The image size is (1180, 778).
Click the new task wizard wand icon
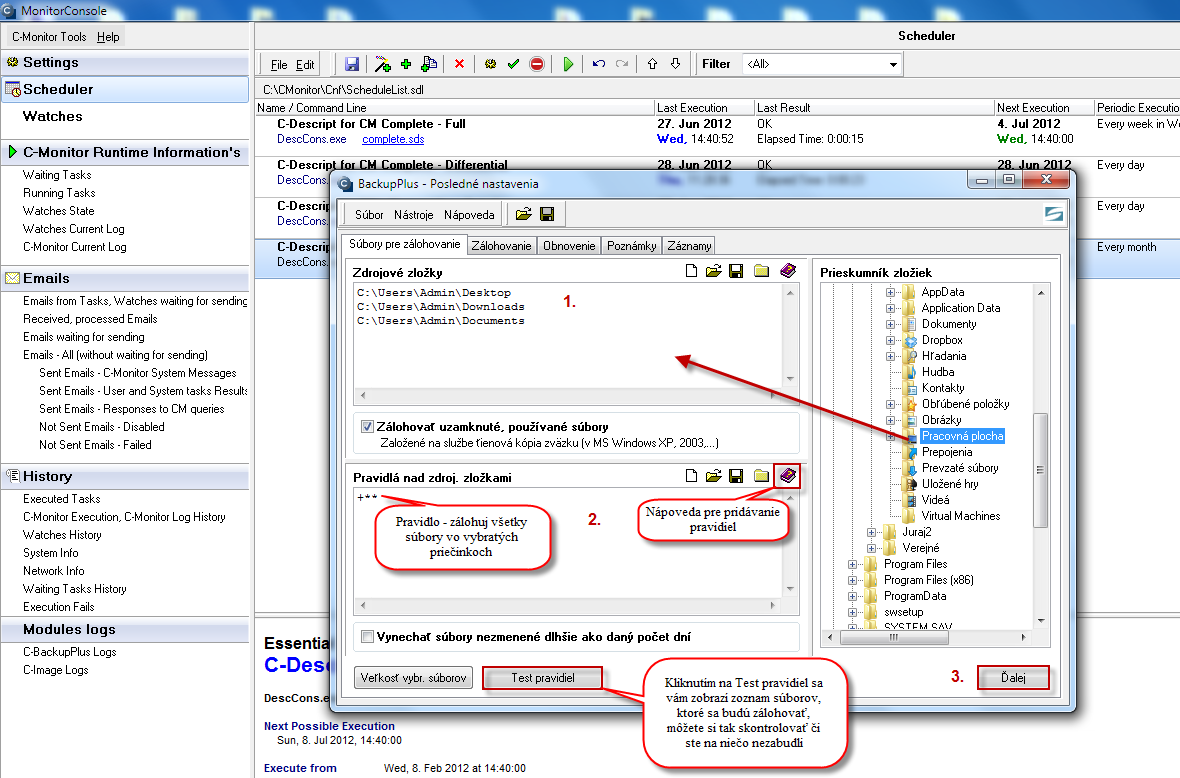point(382,65)
